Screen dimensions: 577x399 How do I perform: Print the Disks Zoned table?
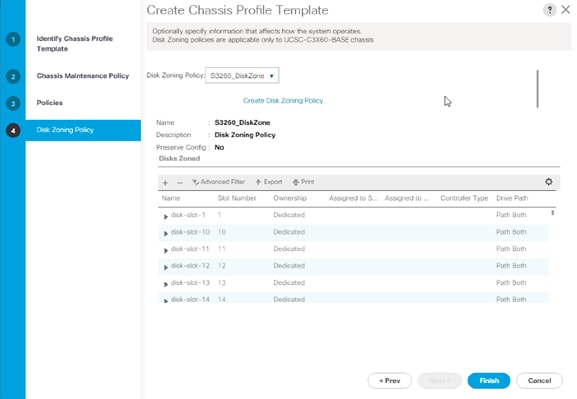coord(303,182)
